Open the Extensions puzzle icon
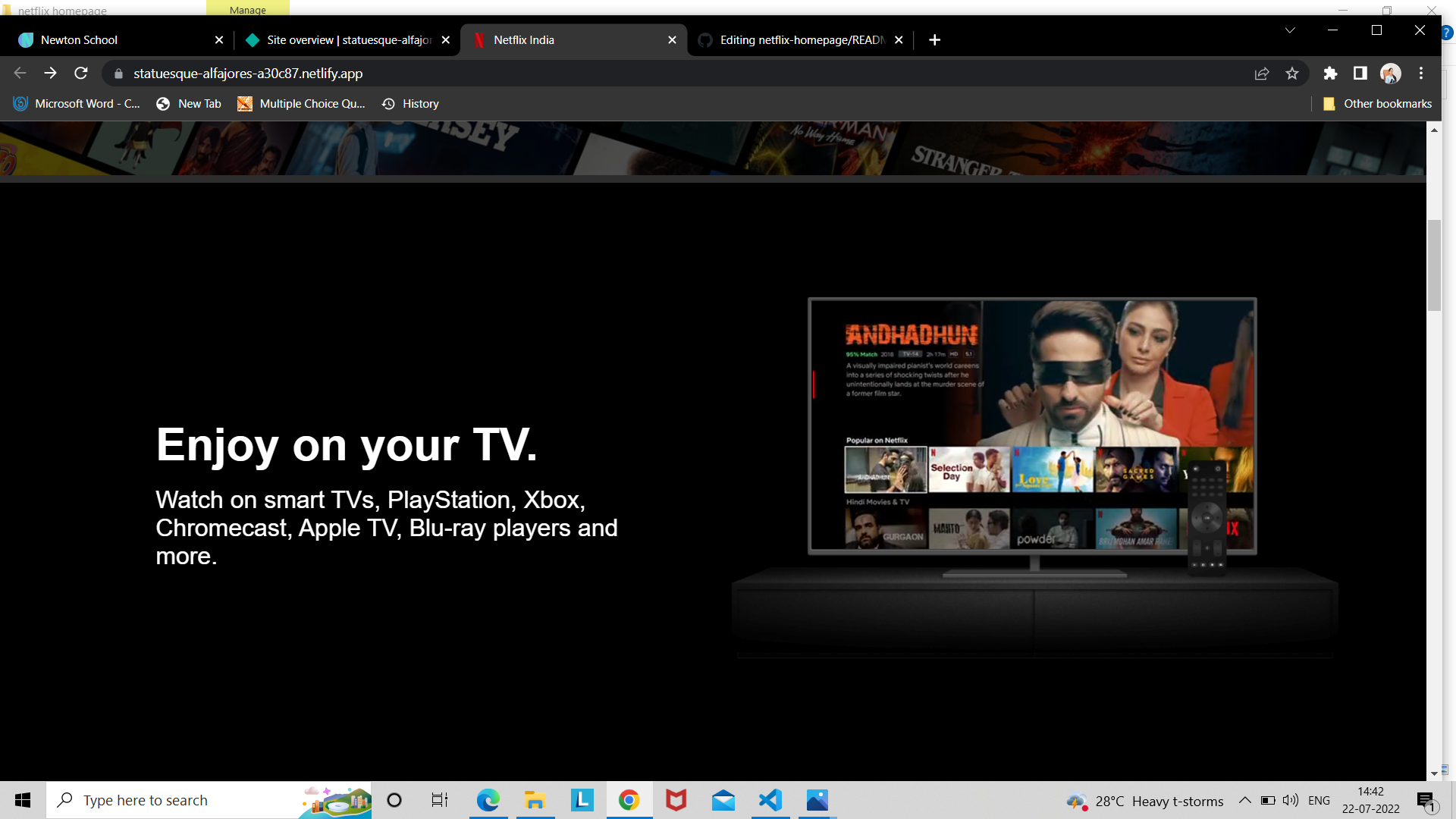 pos(1330,74)
